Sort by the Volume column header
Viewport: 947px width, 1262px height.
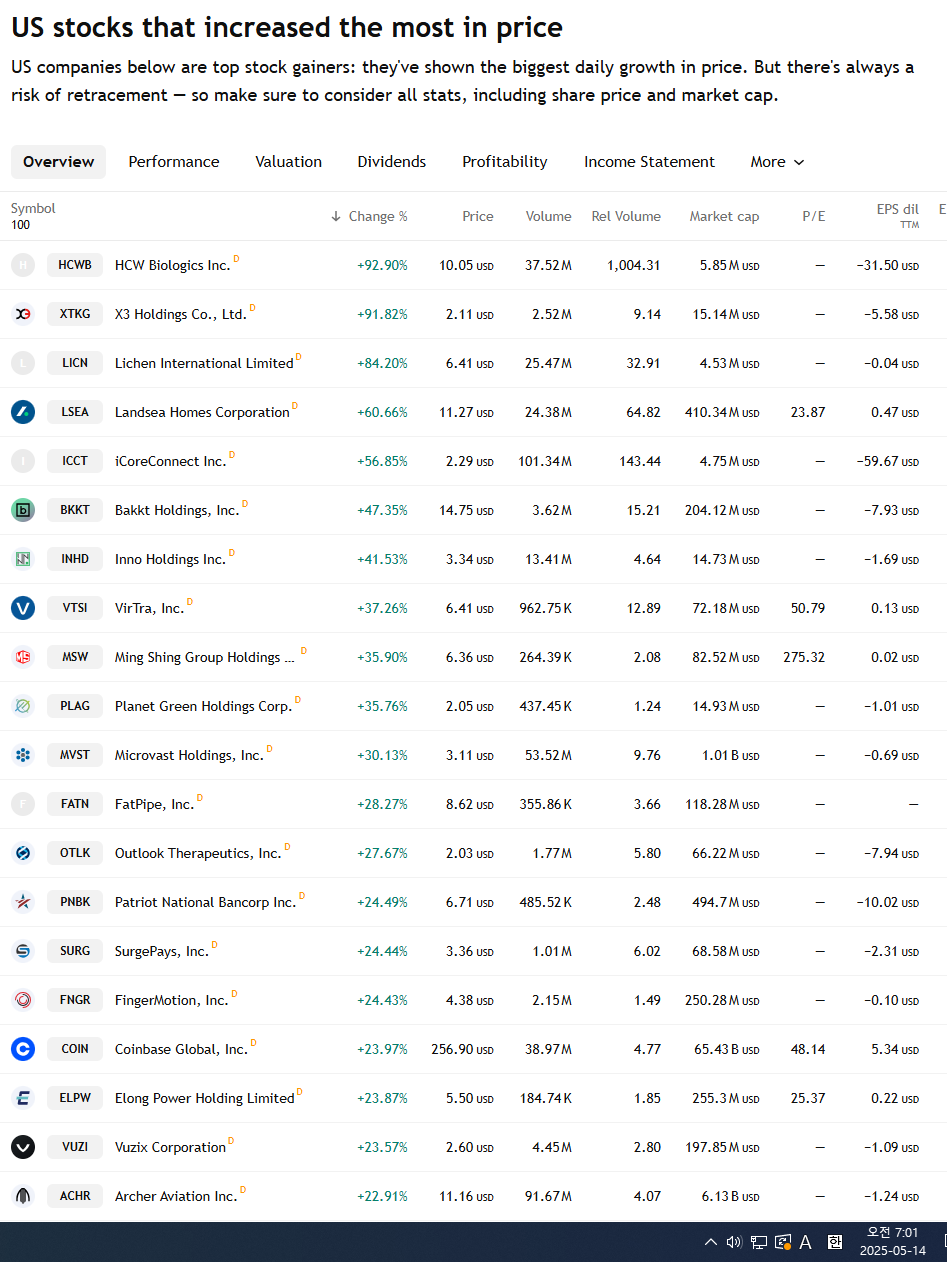(549, 216)
